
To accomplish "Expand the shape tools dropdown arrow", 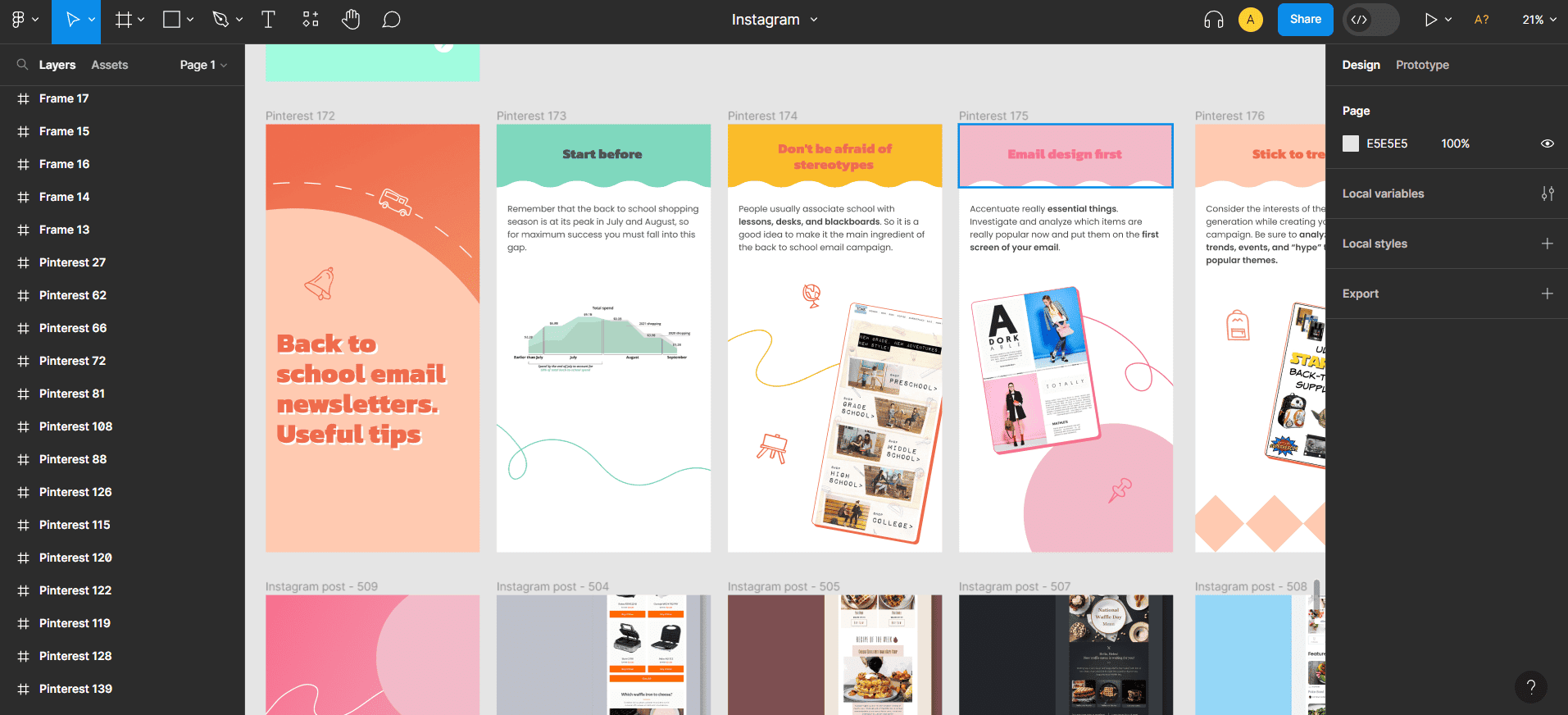I will click(190, 20).
